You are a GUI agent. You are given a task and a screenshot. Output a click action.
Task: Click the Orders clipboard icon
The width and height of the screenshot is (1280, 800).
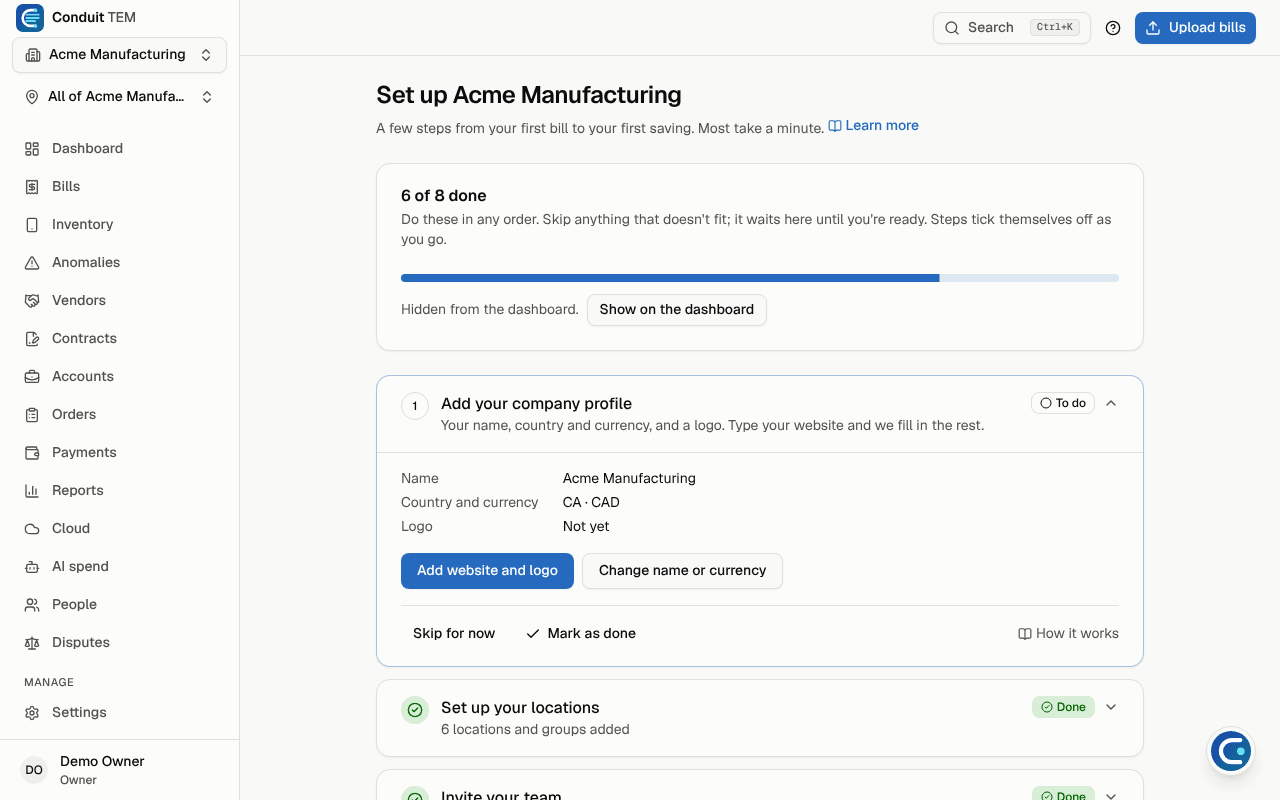tap(32, 414)
